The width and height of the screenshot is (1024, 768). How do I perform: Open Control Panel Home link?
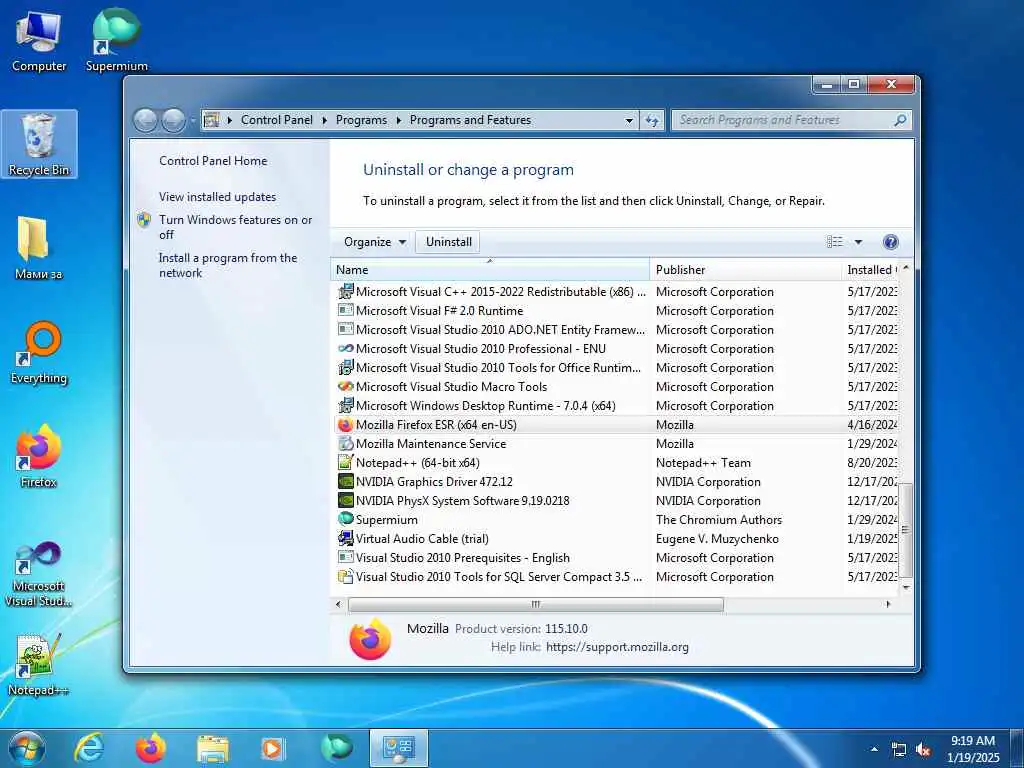tap(213, 161)
